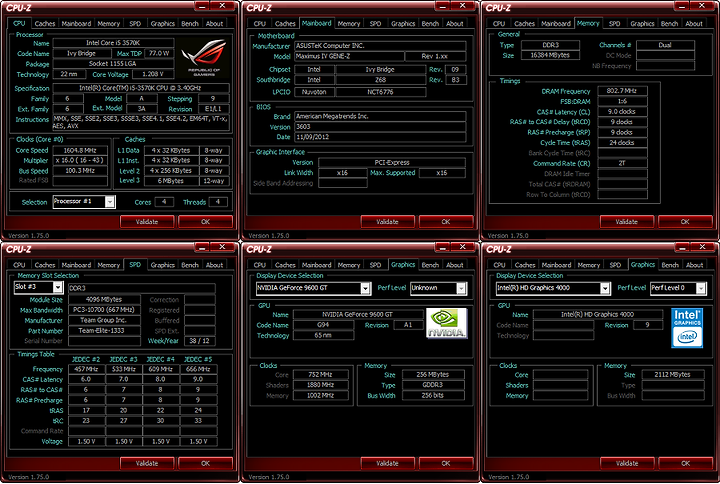The height and width of the screenshot is (484, 720).
Task: Click the LPCIO NCT6776 field
Action: (x=381, y=92)
